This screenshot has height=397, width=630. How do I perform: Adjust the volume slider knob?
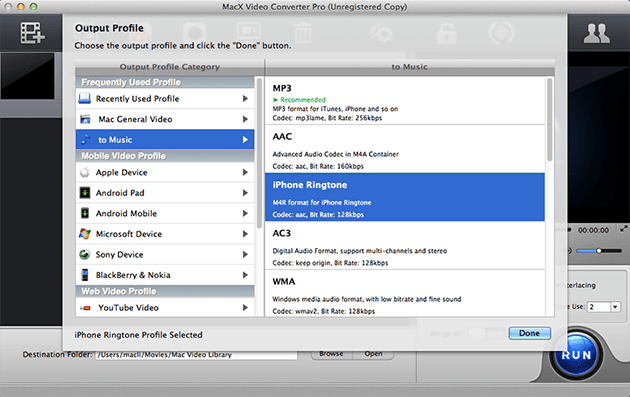pos(599,251)
